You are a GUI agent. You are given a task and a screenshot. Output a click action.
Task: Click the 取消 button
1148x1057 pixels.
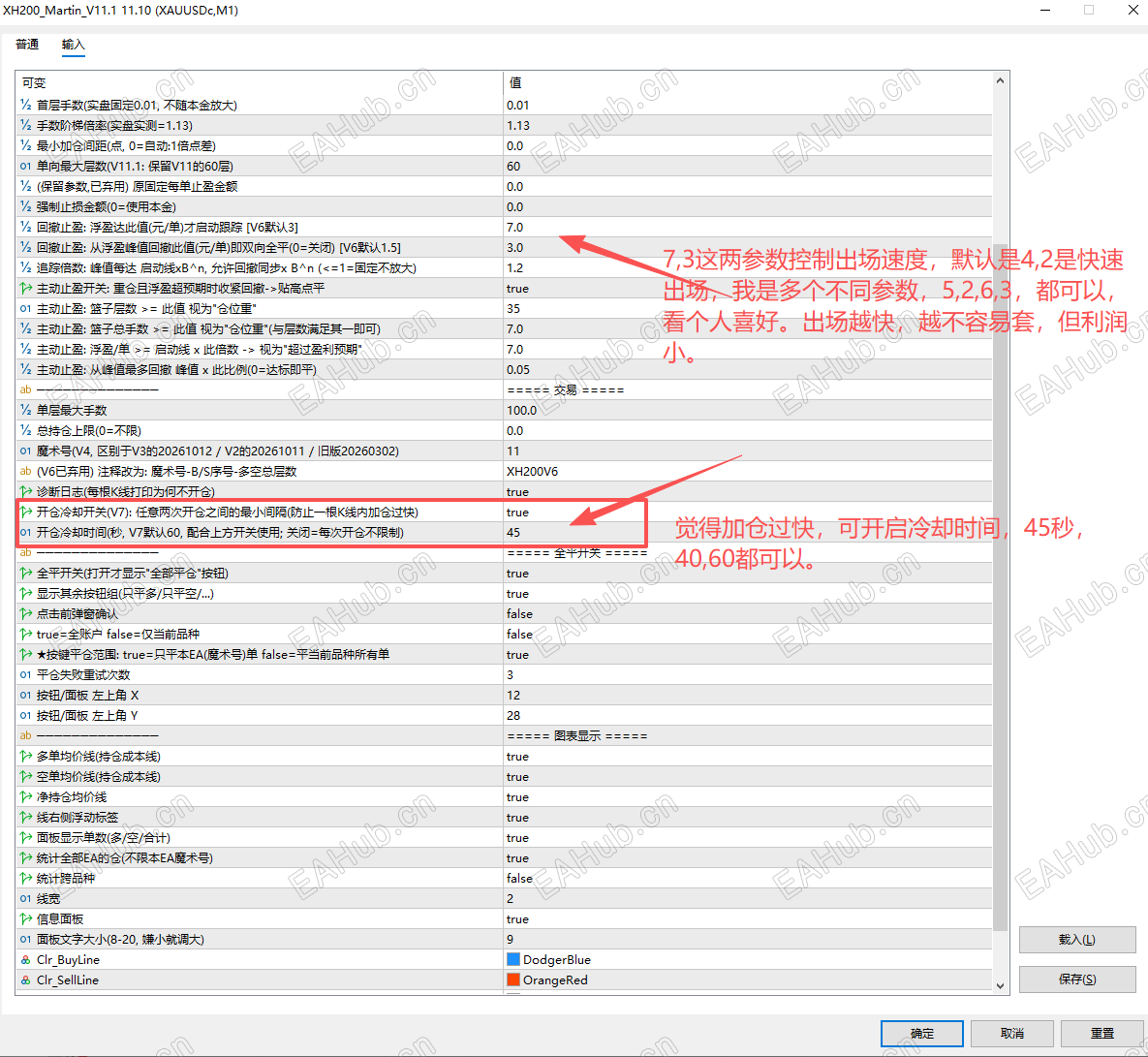[x=1011, y=1034]
